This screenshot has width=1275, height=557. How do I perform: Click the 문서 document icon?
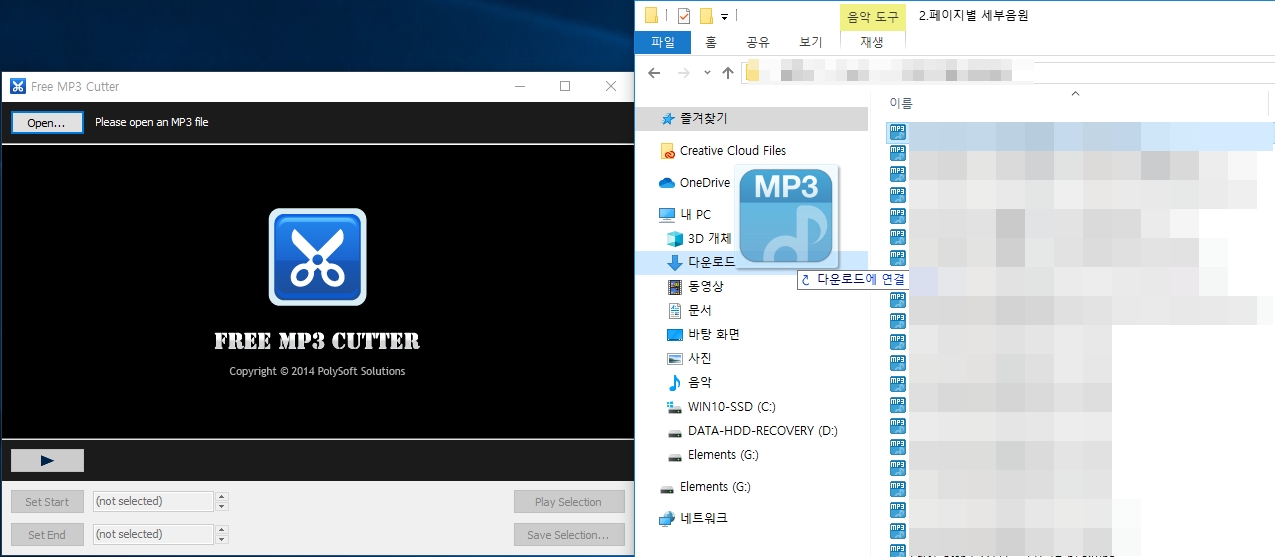tap(675, 311)
